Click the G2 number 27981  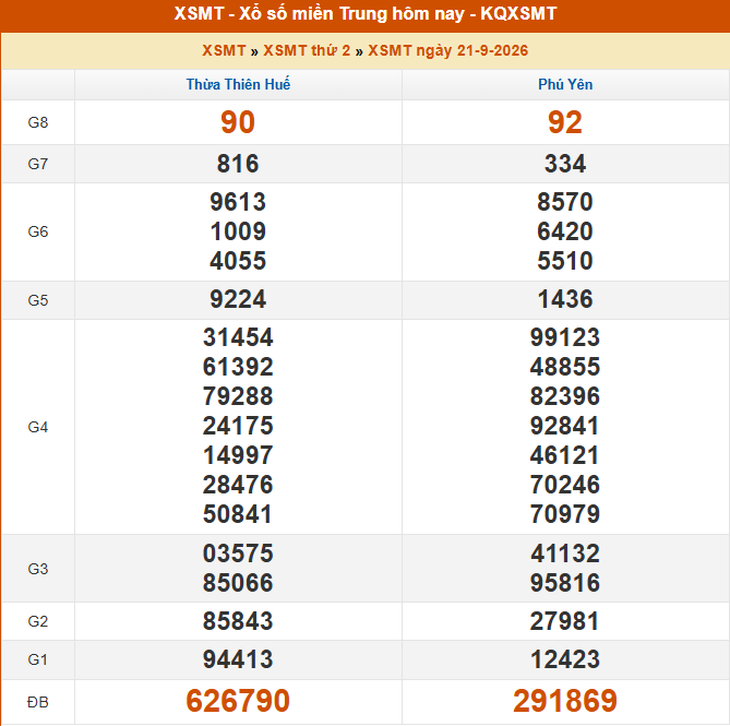point(565,621)
